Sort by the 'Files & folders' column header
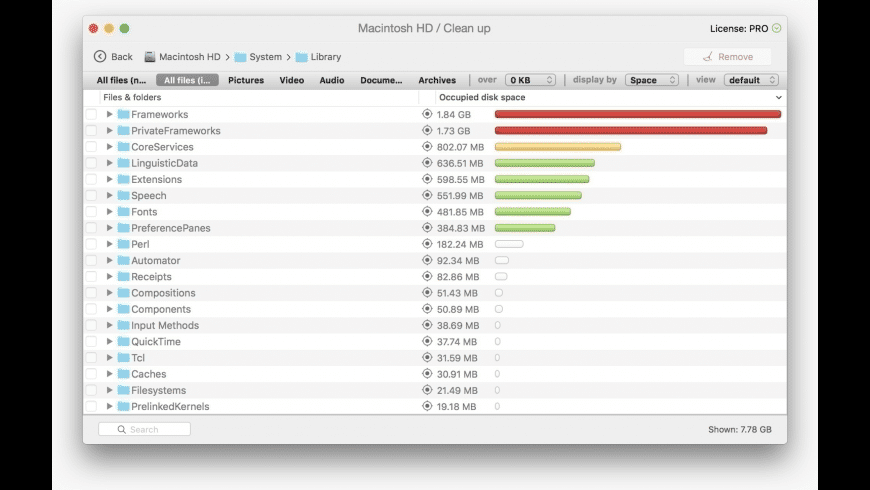The width and height of the screenshot is (870, 490). [x=132, y=97]
